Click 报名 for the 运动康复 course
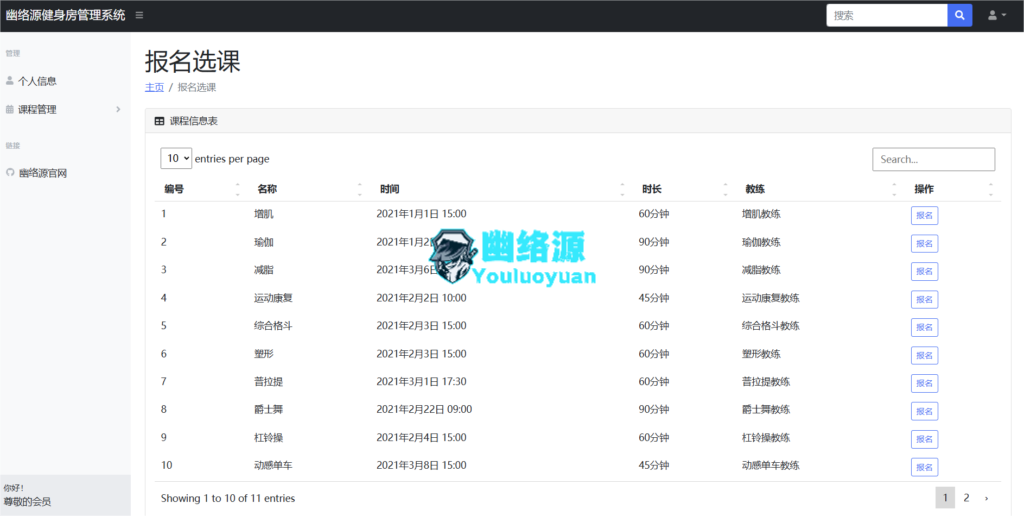The width and height of the screenshot is (1024, 516). coord(924,299)
